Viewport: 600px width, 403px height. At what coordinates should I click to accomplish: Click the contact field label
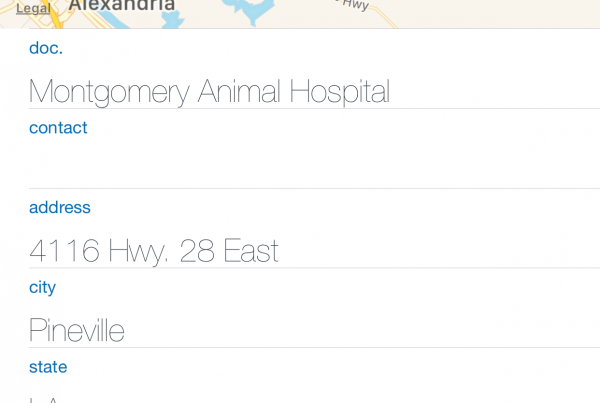58,128
